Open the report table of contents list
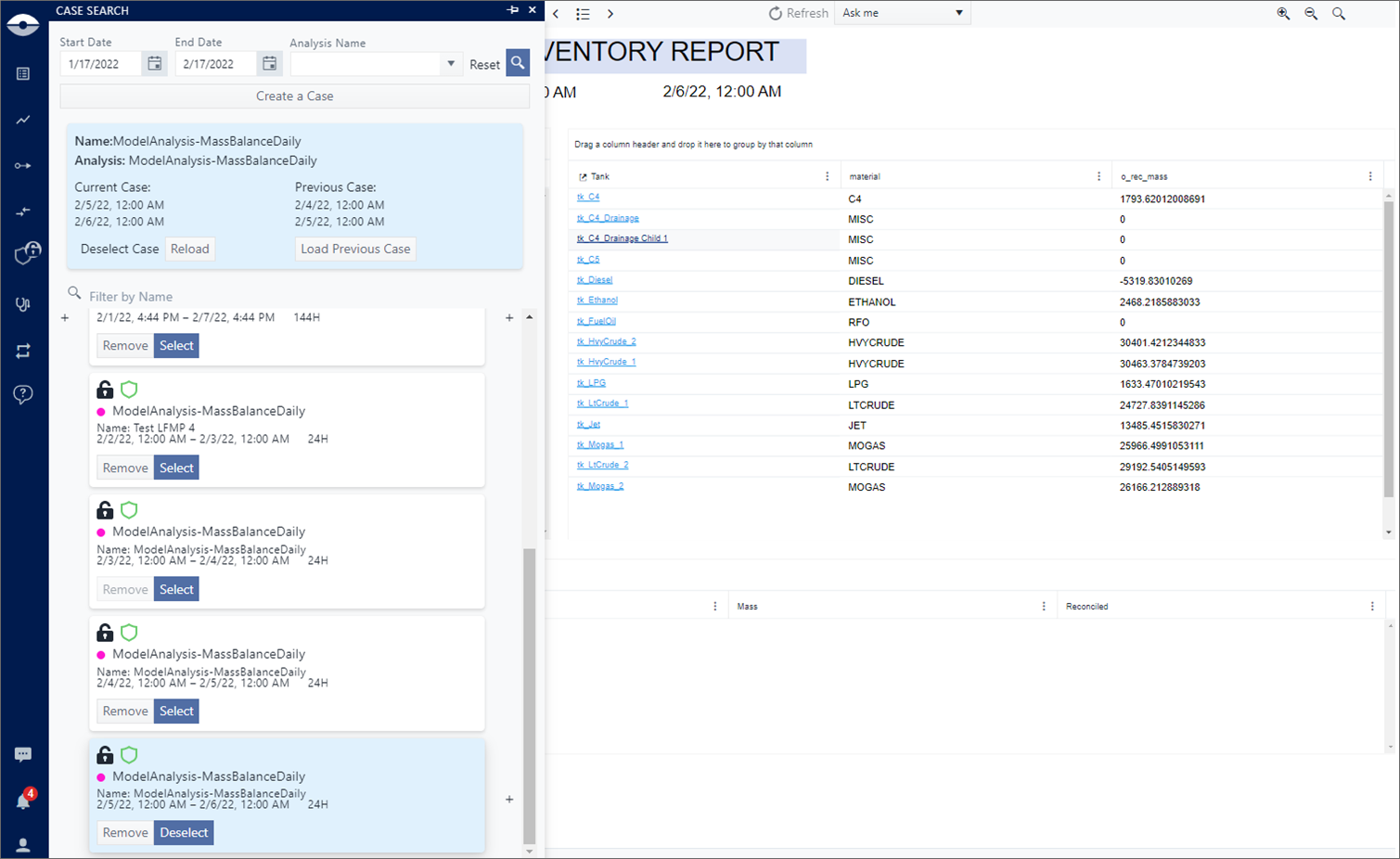 coord(583,14)
